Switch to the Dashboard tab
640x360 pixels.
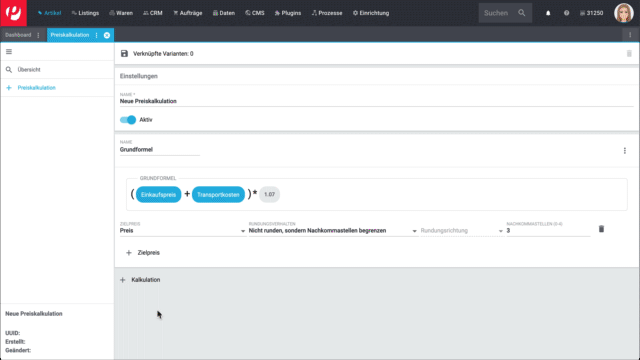18,35
